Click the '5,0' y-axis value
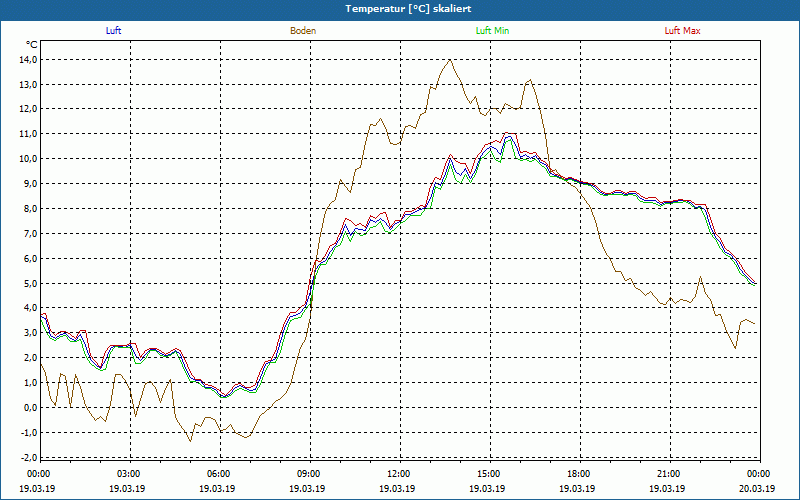 [31, 284]
